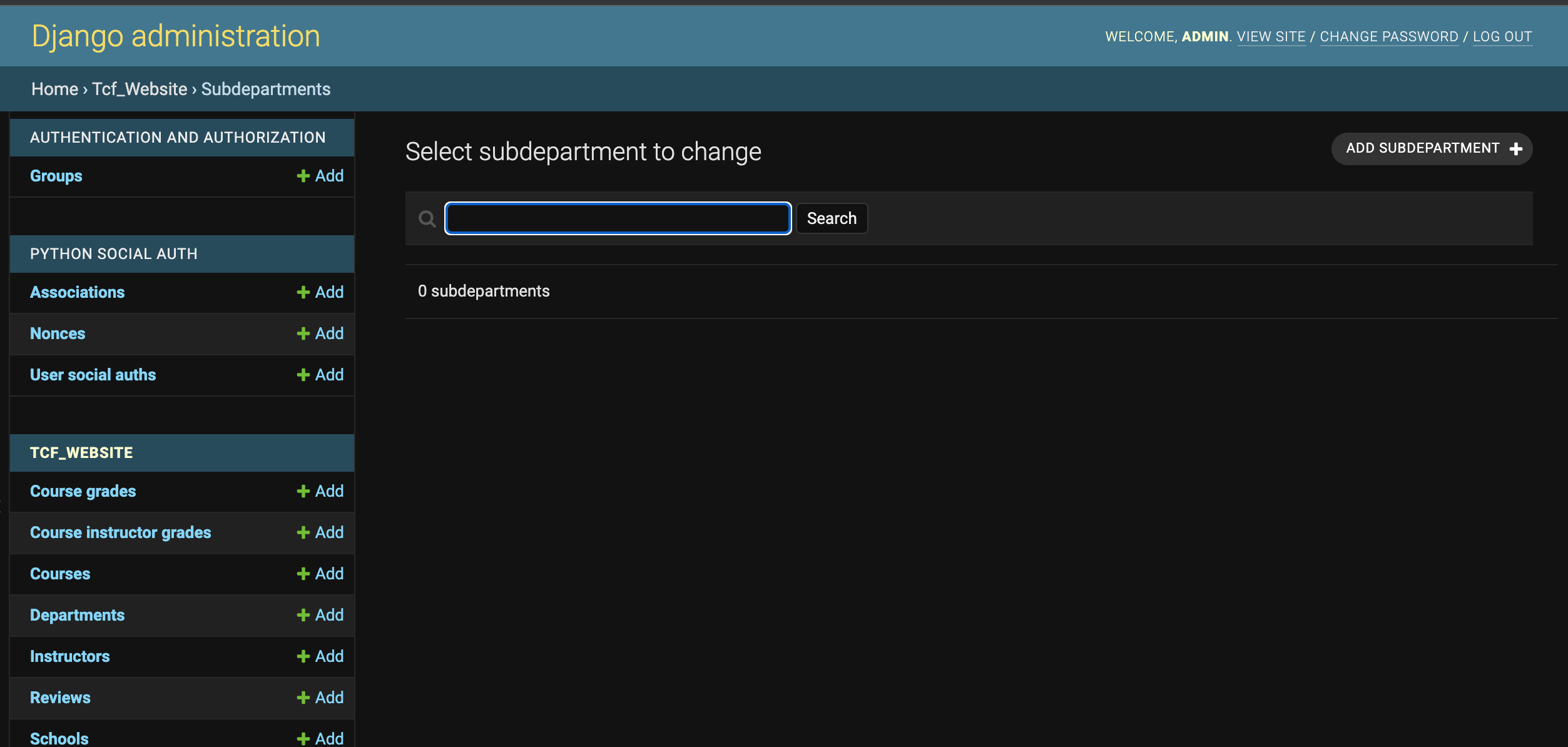Viewport: 1568px width, 747px height.
Task: Click the magnifying glass search icon
Action: pyautogui.click(x=427, y=218)
